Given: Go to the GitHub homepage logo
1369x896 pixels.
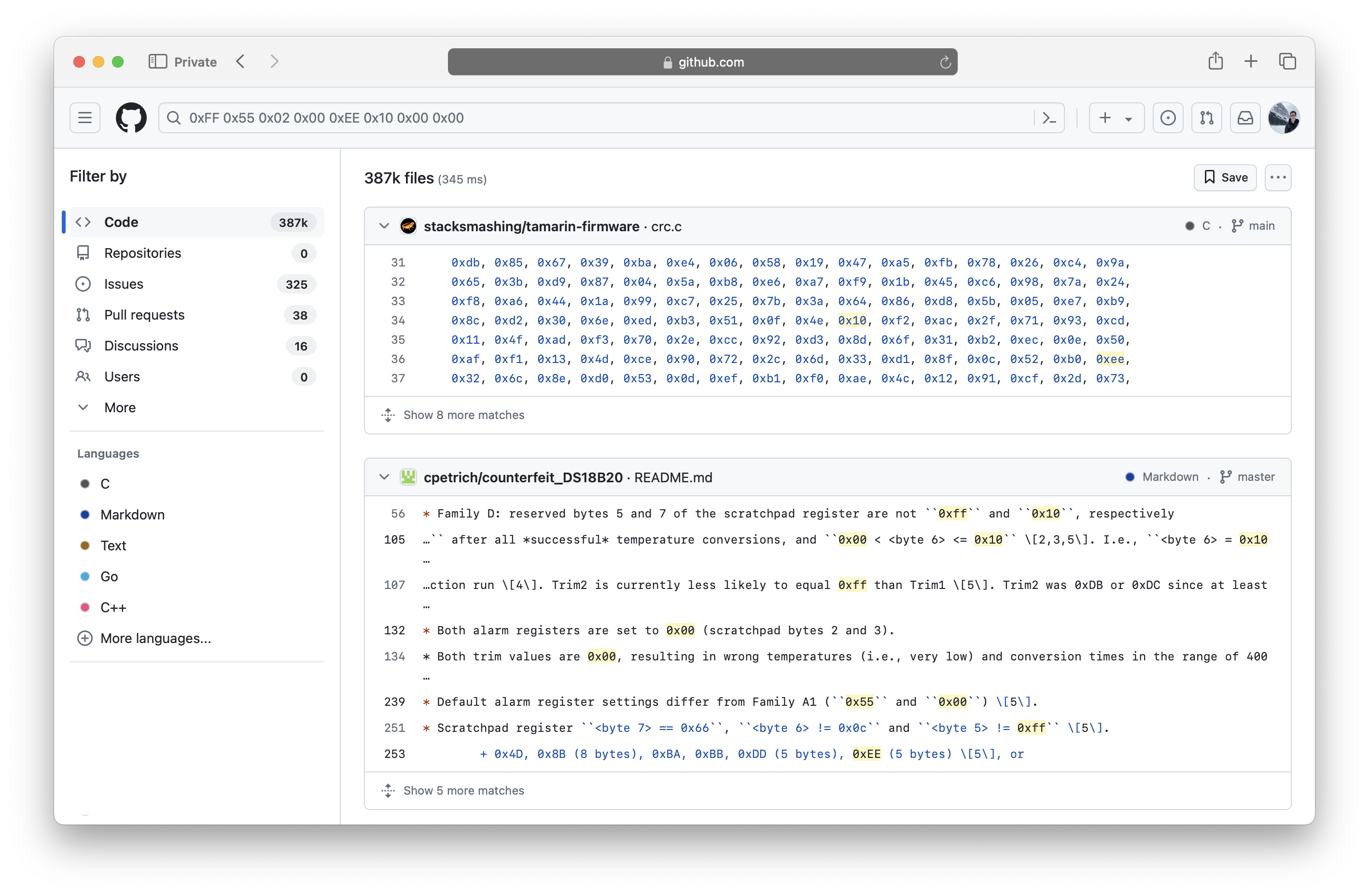Looking at the screenshot, I should pos(131,118).
